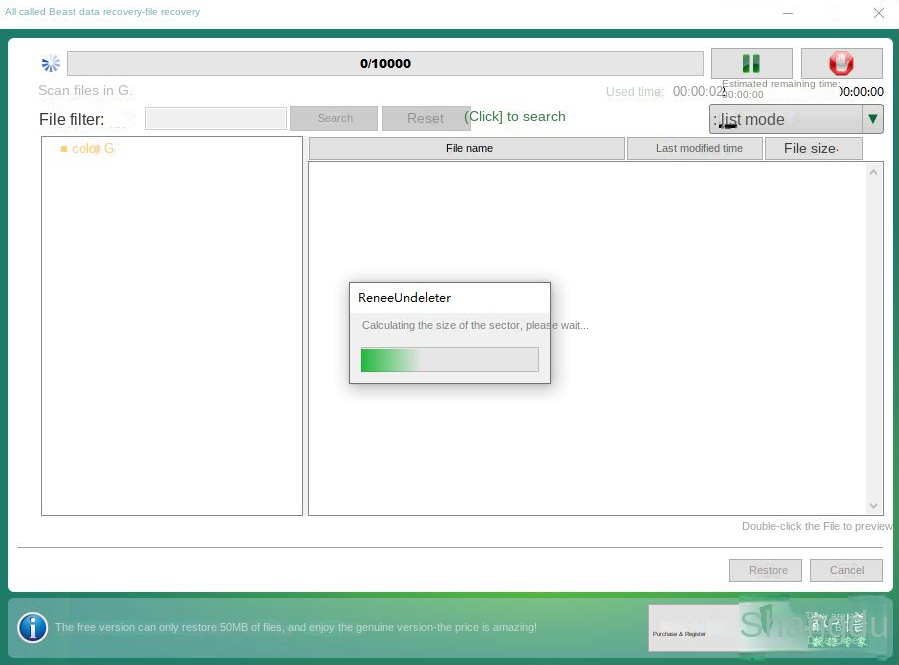The height and width of the screenshot is (665, 899).
Task: Sort by the File name column header
Action: click(x=468, y=148)
